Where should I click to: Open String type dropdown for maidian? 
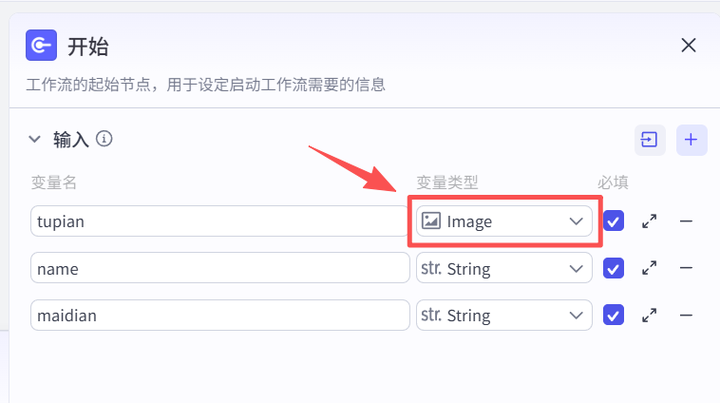click(504, 315)
